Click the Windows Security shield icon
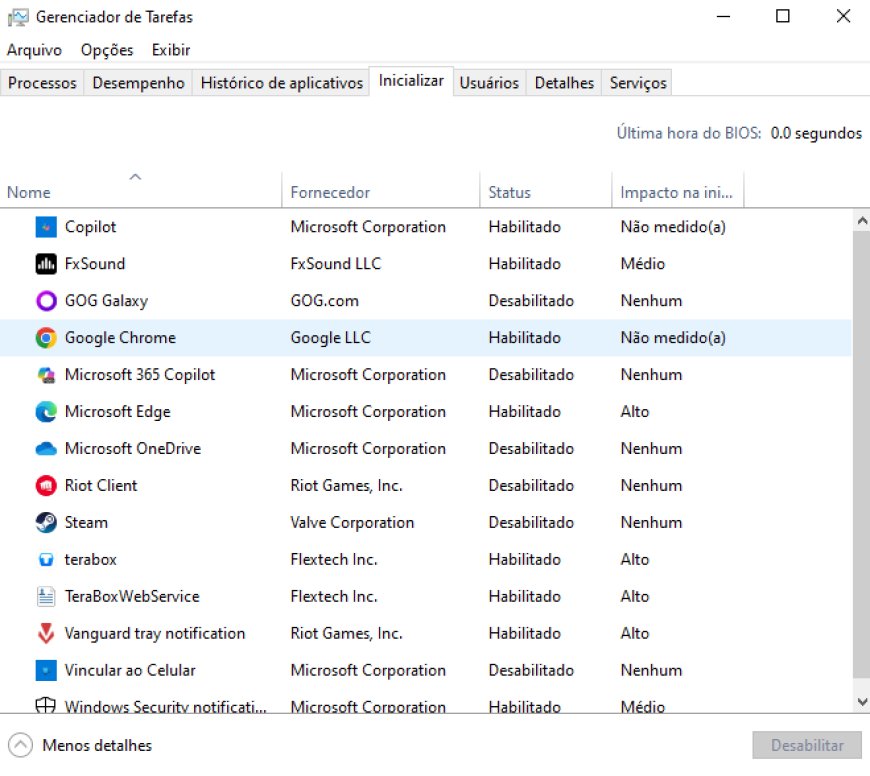Viewport: 870px width, 776px height. pos(45,705)
